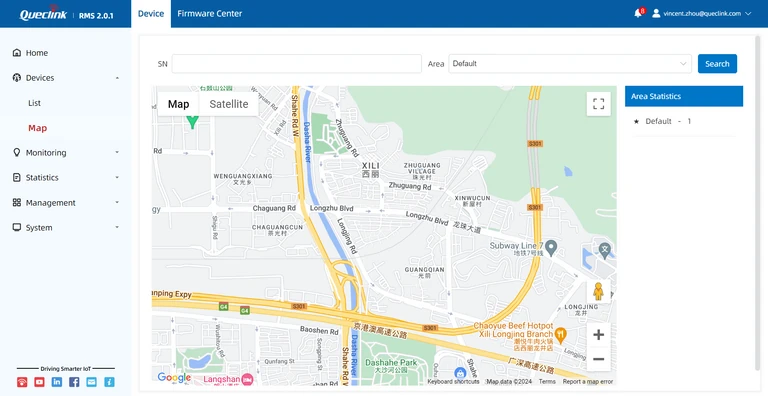Select the green device marker on map

tap(193, 122)
